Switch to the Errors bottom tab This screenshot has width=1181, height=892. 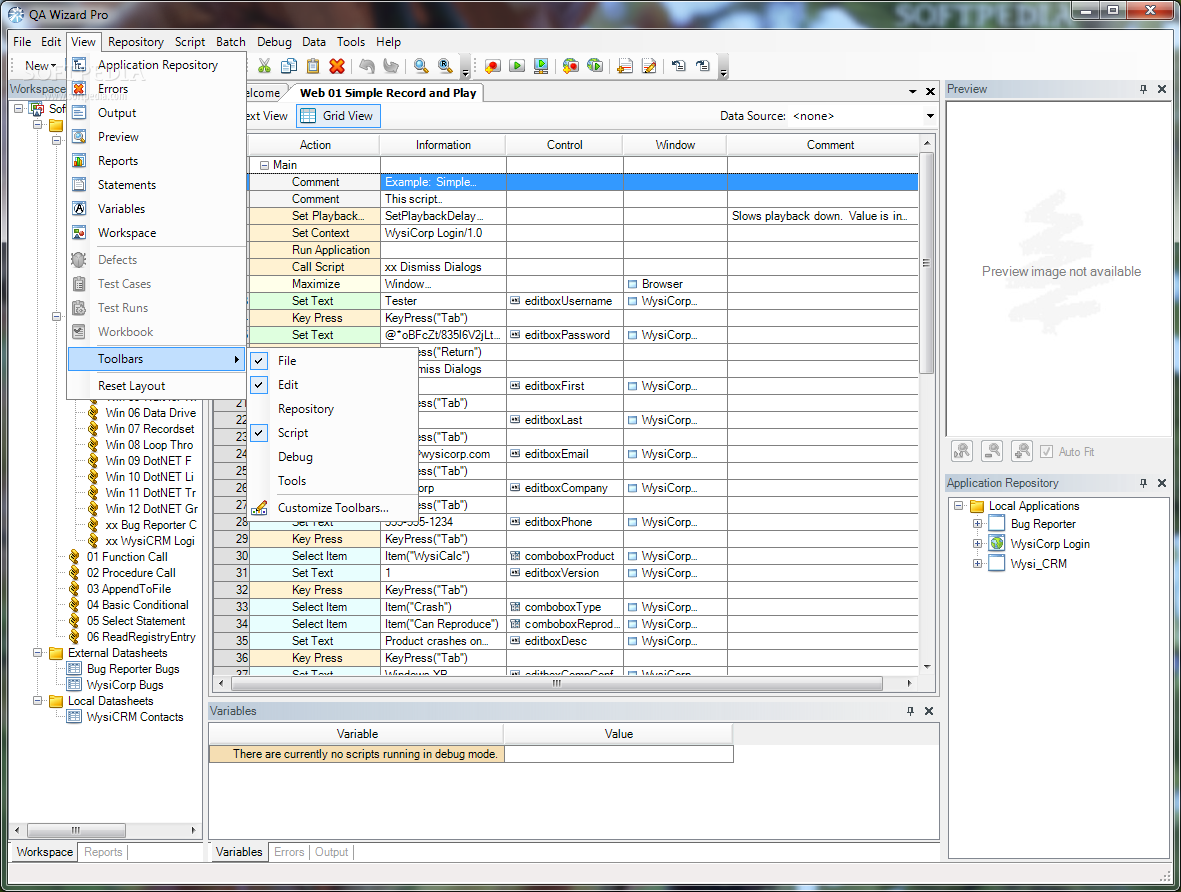[289, 852]
